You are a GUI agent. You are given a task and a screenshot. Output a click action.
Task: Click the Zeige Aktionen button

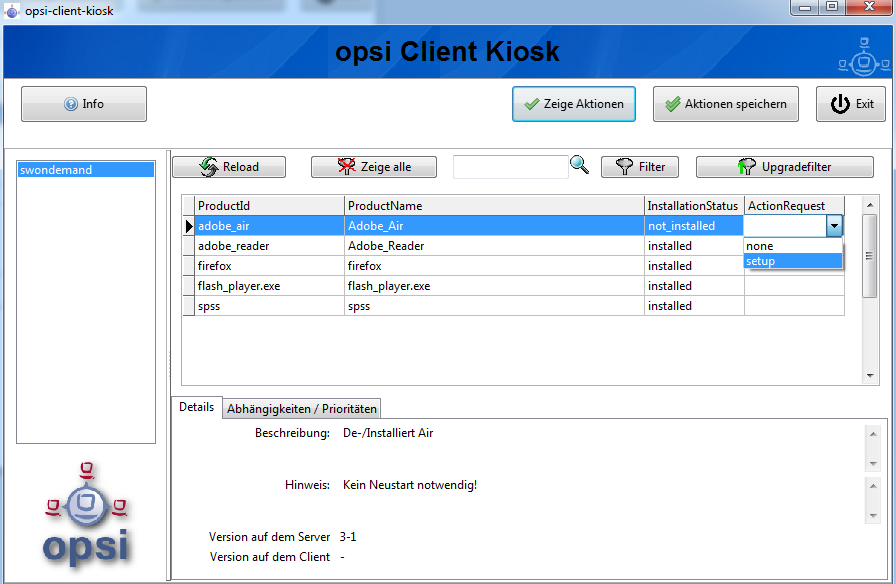[574, 104]
